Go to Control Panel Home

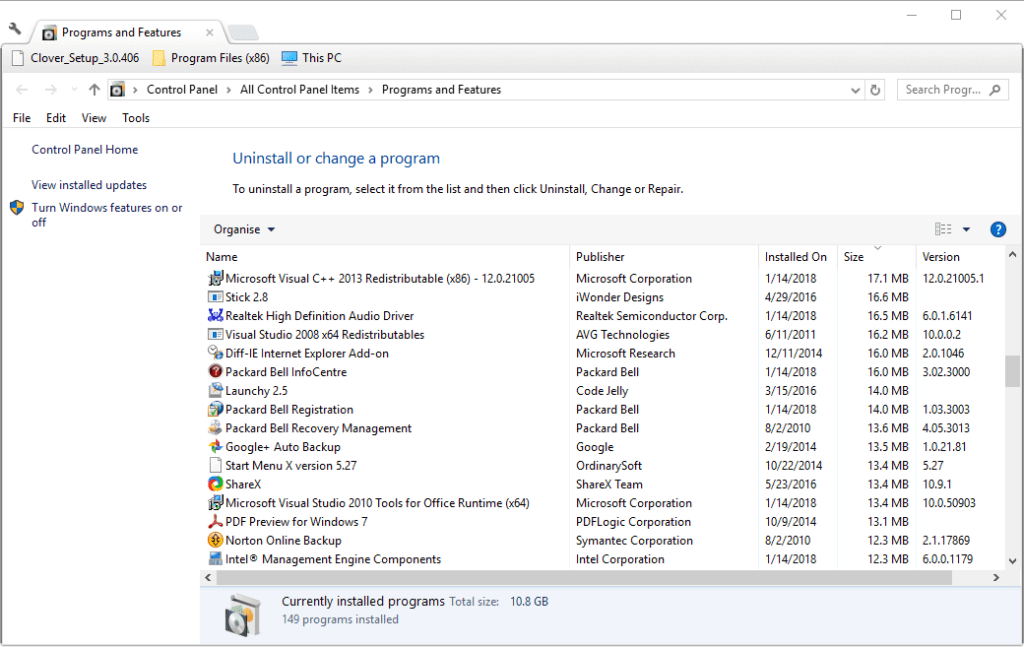pos(85,150)
